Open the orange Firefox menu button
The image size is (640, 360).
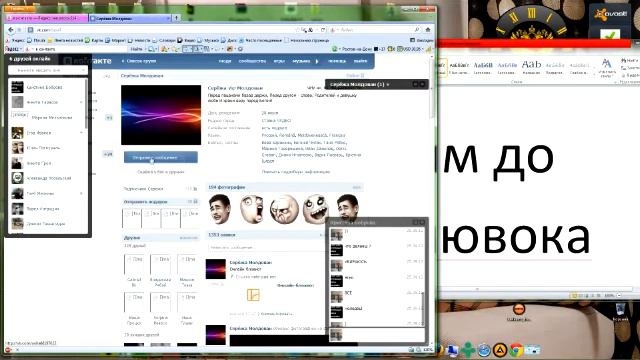tap(20, 9)
